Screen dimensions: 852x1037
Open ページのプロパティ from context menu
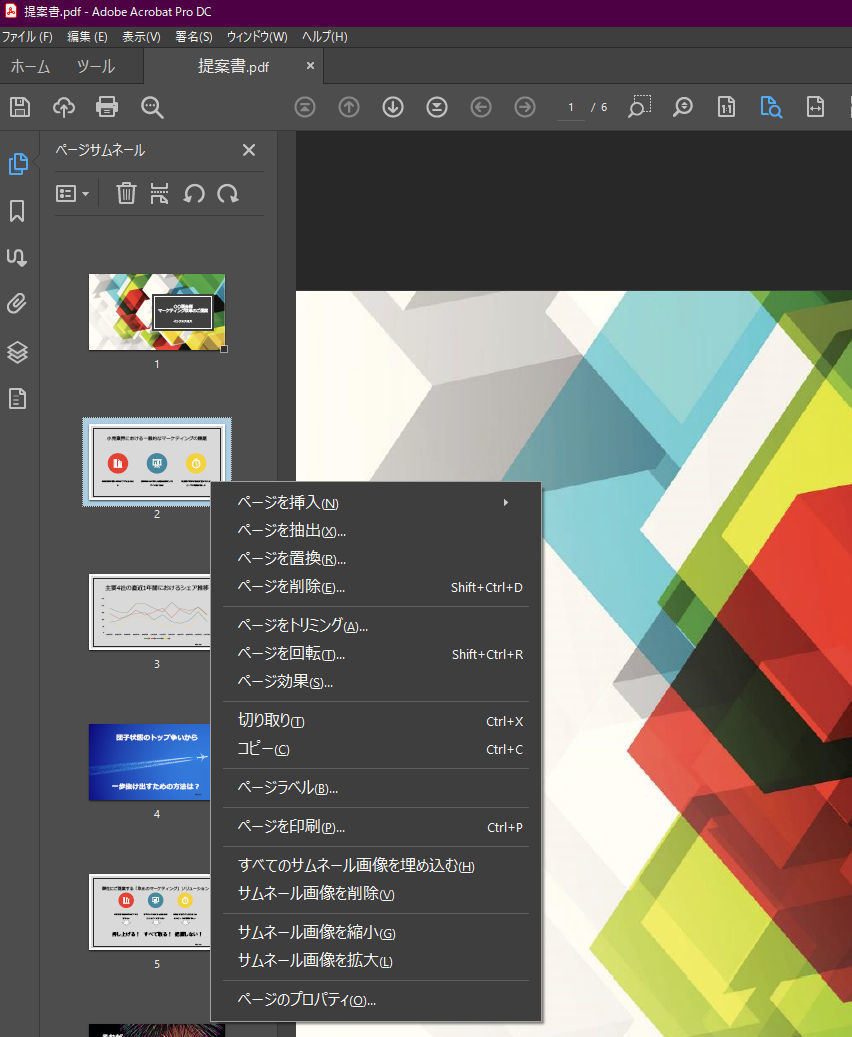coord(376,1000)
